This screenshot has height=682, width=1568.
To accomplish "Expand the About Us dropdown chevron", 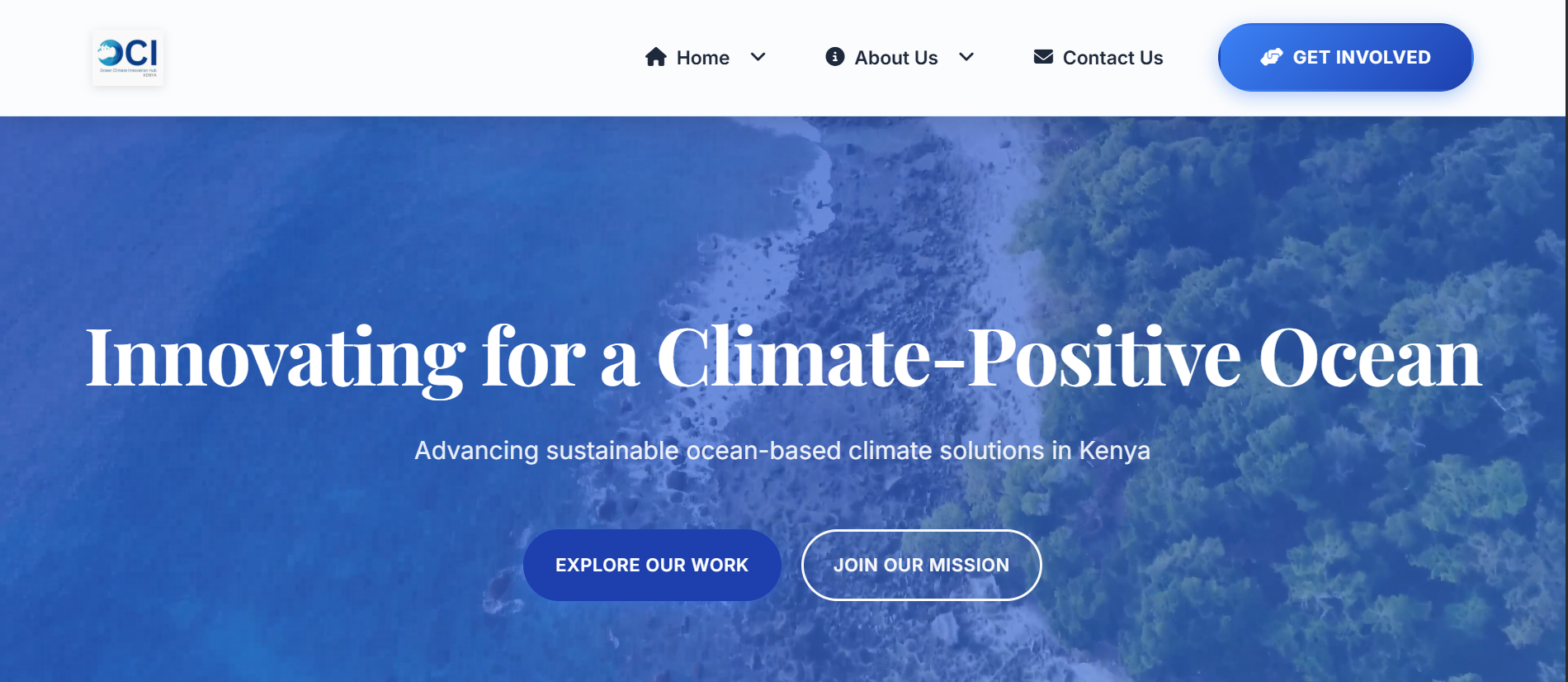I will point(966,58).
